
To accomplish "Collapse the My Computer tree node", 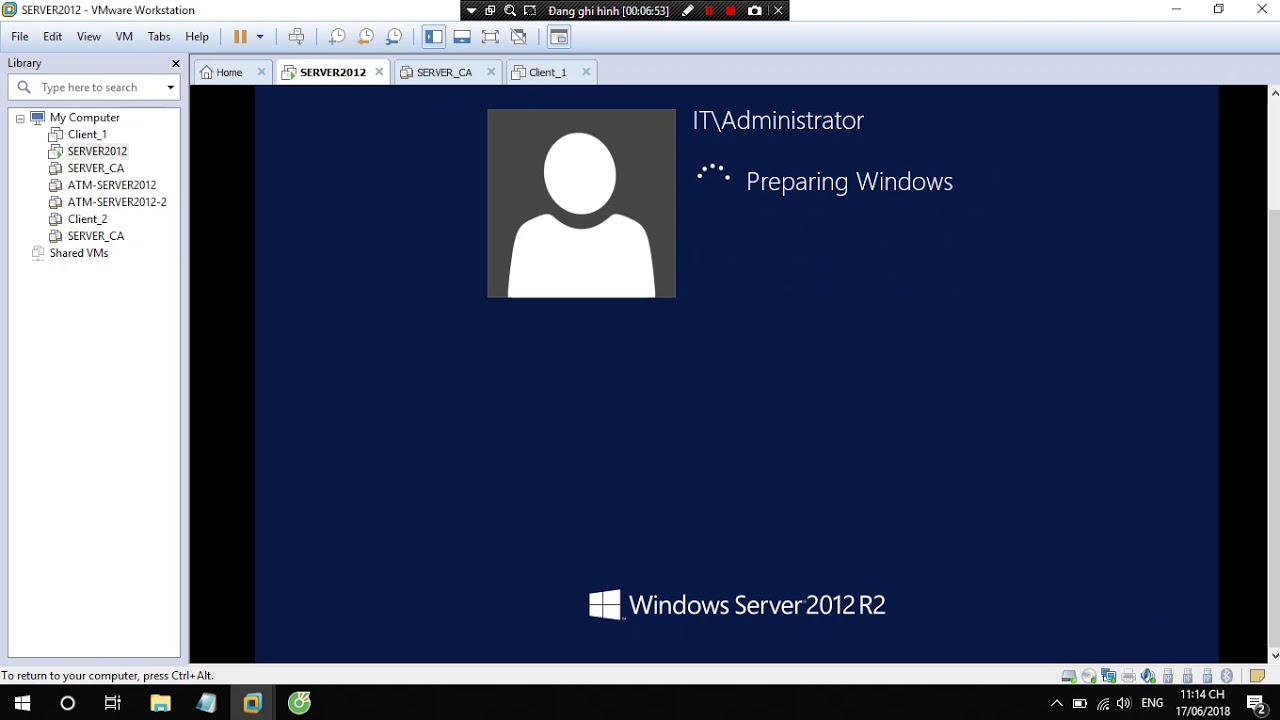I will (x=19, y=118).
